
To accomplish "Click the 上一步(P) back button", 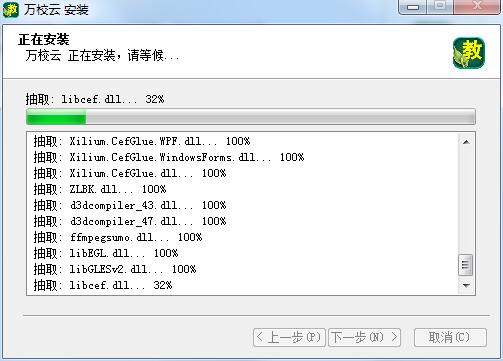I will (x=289, y=337).
